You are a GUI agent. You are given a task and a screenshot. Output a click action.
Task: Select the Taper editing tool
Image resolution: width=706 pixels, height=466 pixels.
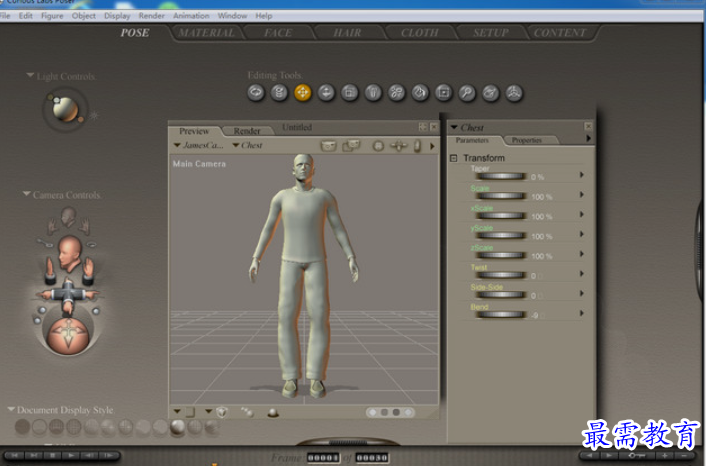373,93
